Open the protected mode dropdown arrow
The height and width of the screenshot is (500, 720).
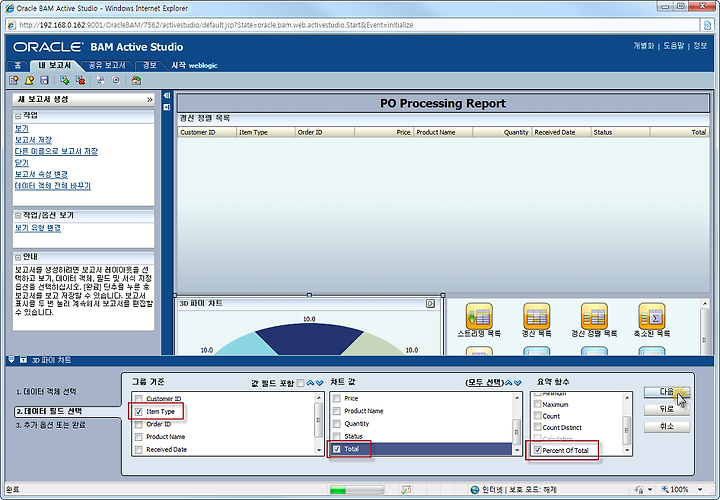pos(650,489)
